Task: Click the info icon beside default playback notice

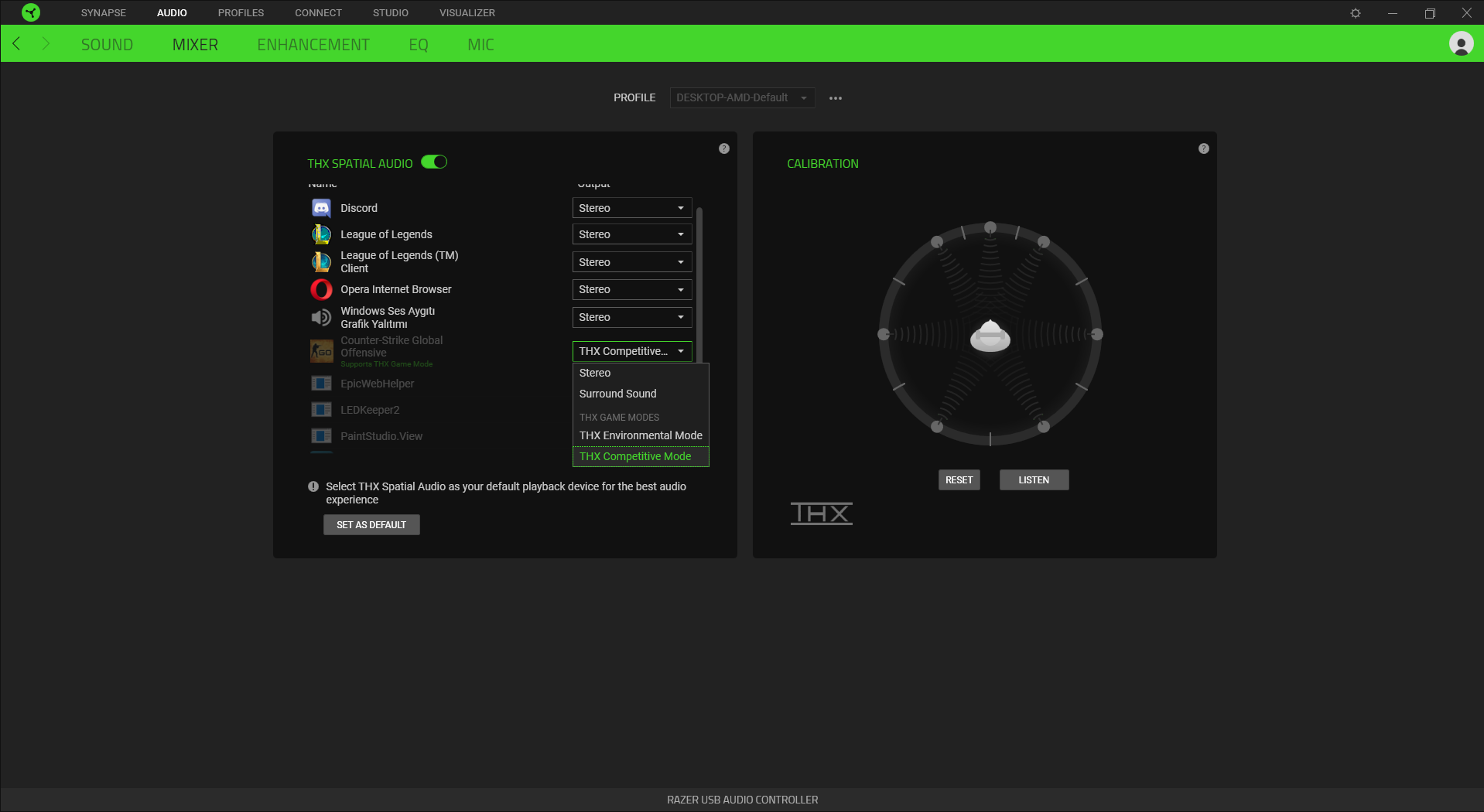Action: pos(313,486)
